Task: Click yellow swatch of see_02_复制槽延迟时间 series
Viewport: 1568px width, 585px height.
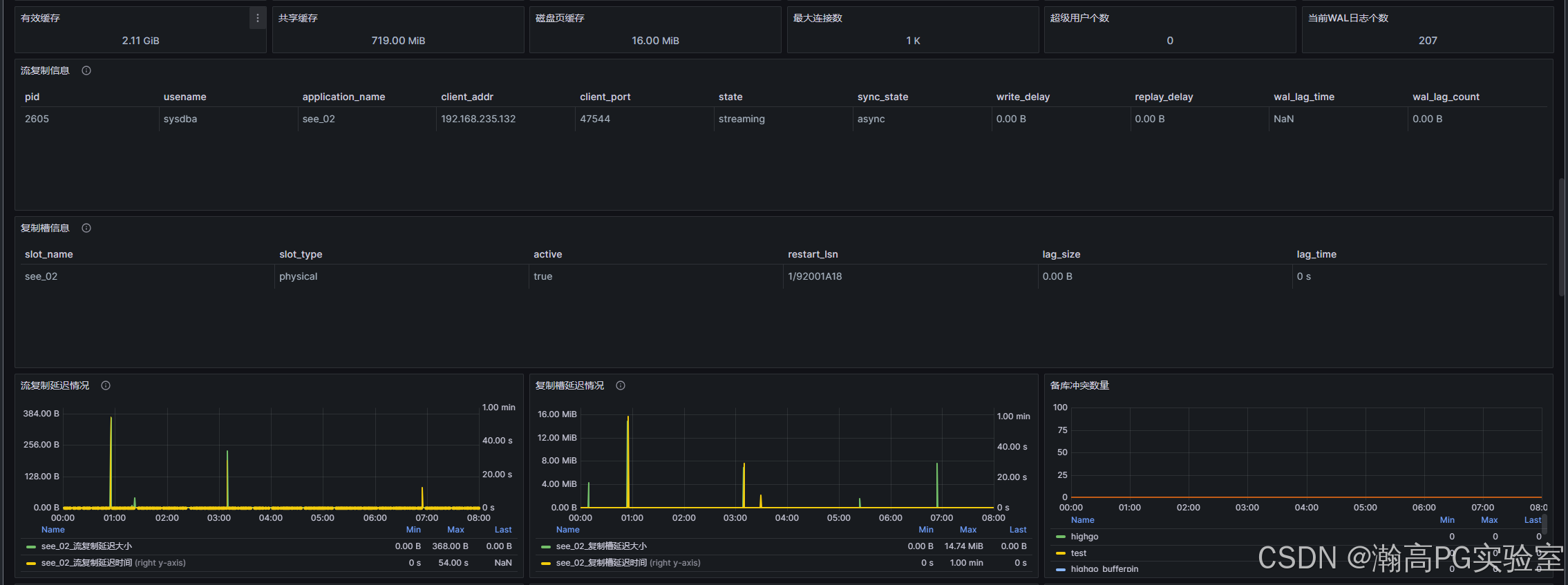Action: [x=546, y=563]
